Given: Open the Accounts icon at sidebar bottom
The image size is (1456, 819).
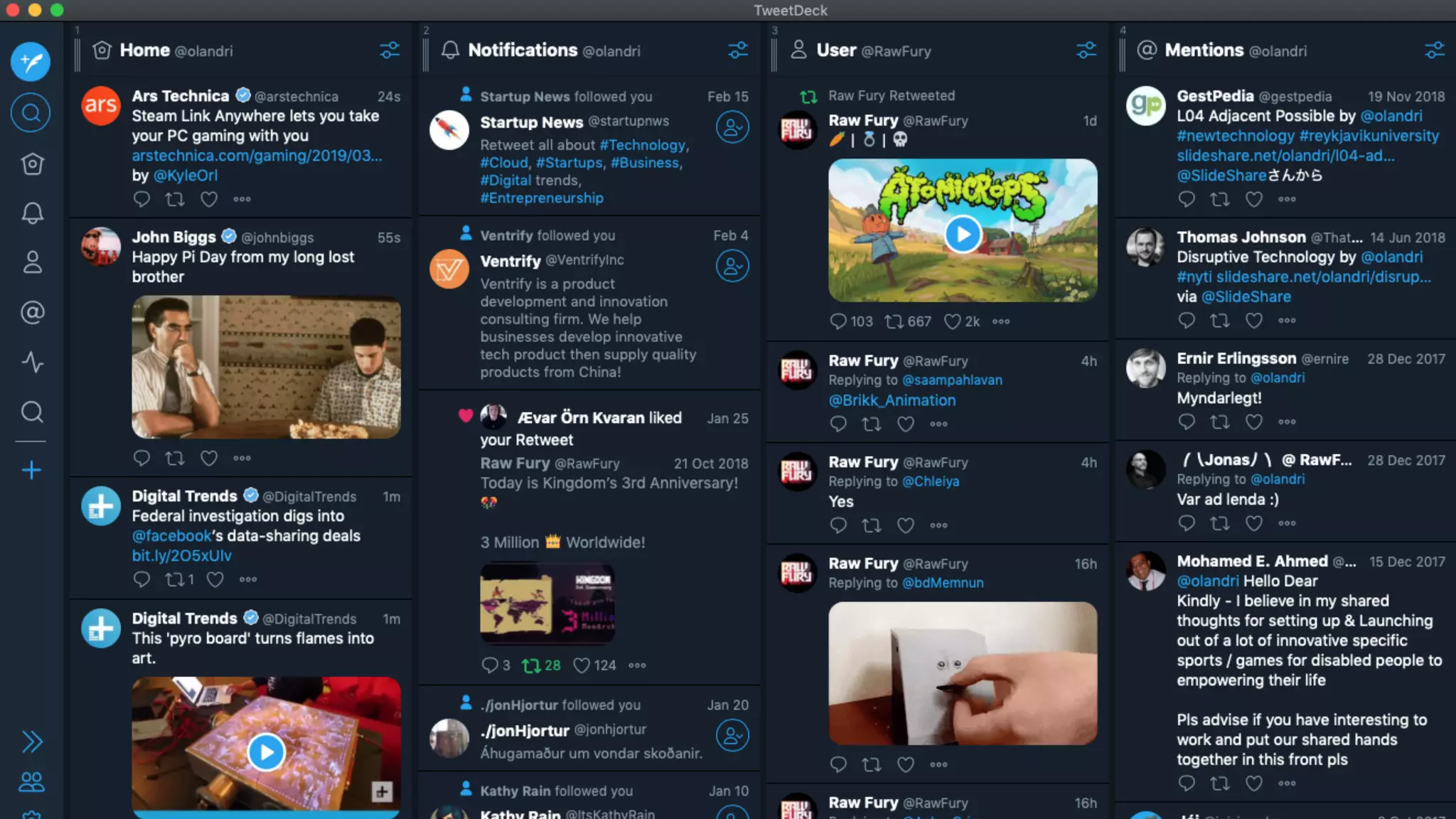Looking at the screenshot, I should tap(31, 782).
